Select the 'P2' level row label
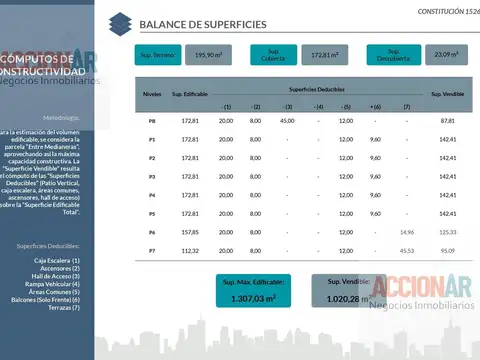480x360 pixels. coord(152,158)
